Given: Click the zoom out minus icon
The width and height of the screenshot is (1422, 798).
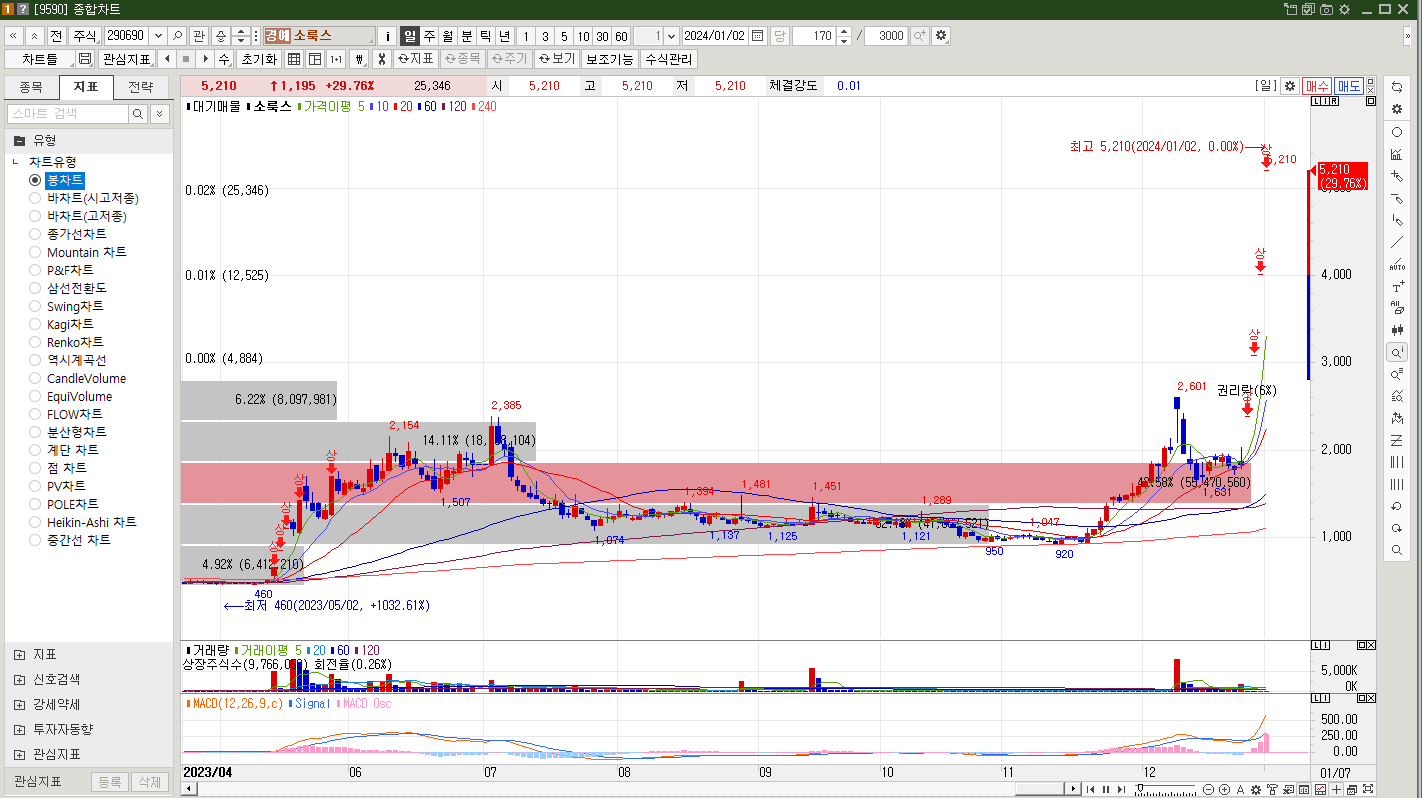Looking at the screenshot, I should click(x=1209, y=789).
